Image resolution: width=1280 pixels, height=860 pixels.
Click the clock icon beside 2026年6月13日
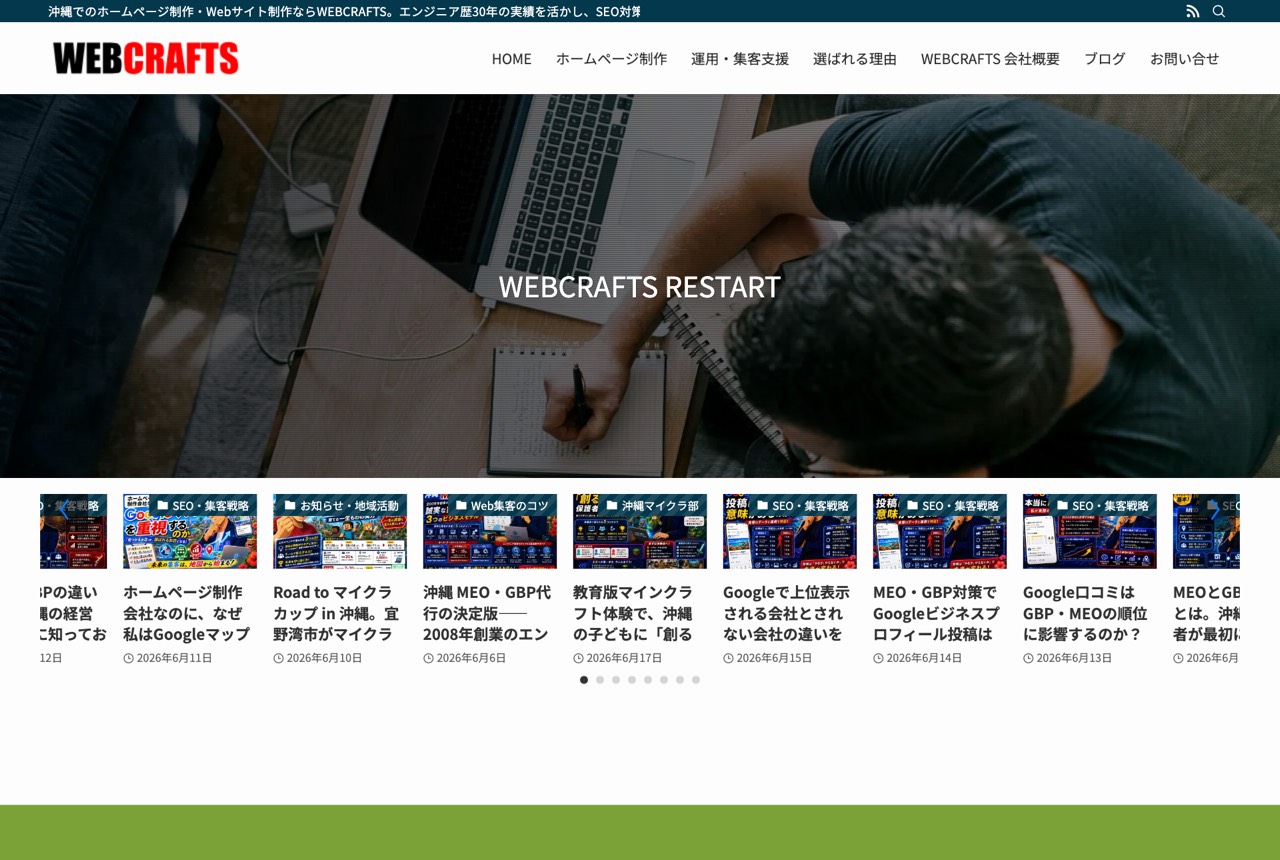(1028, 658)
